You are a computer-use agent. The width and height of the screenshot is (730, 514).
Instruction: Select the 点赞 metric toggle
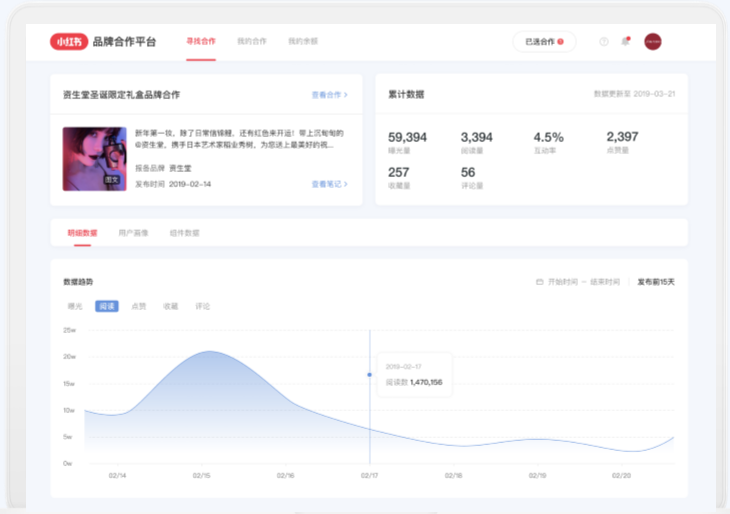(x=139, y=306)
